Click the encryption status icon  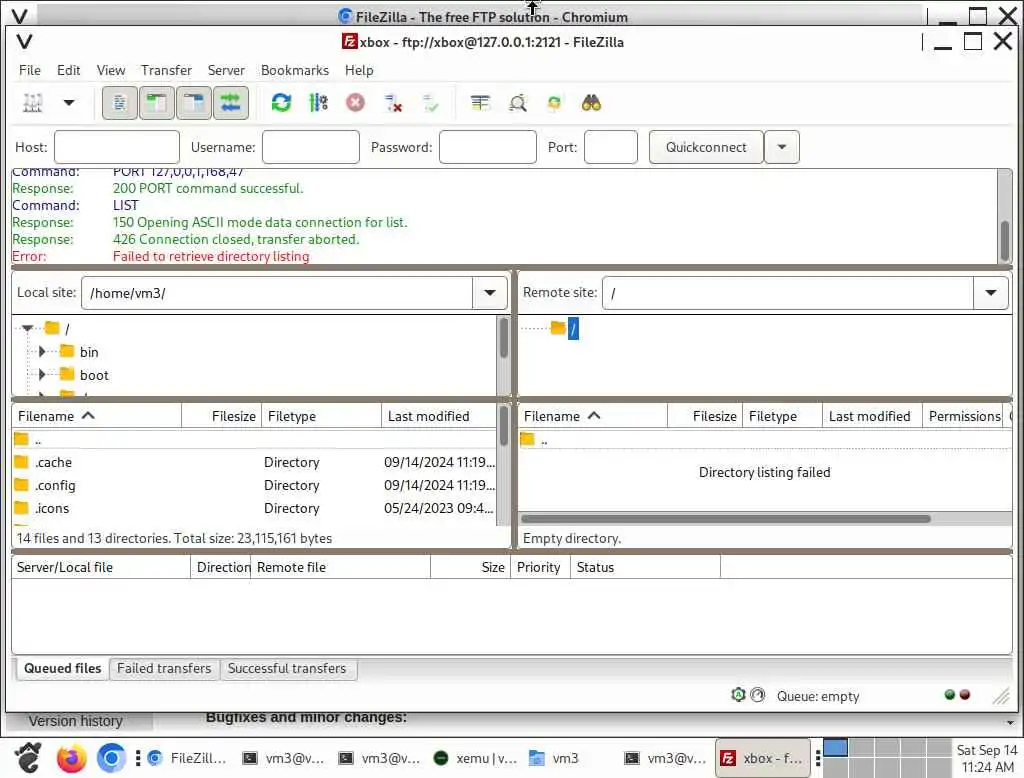[738, 695]
